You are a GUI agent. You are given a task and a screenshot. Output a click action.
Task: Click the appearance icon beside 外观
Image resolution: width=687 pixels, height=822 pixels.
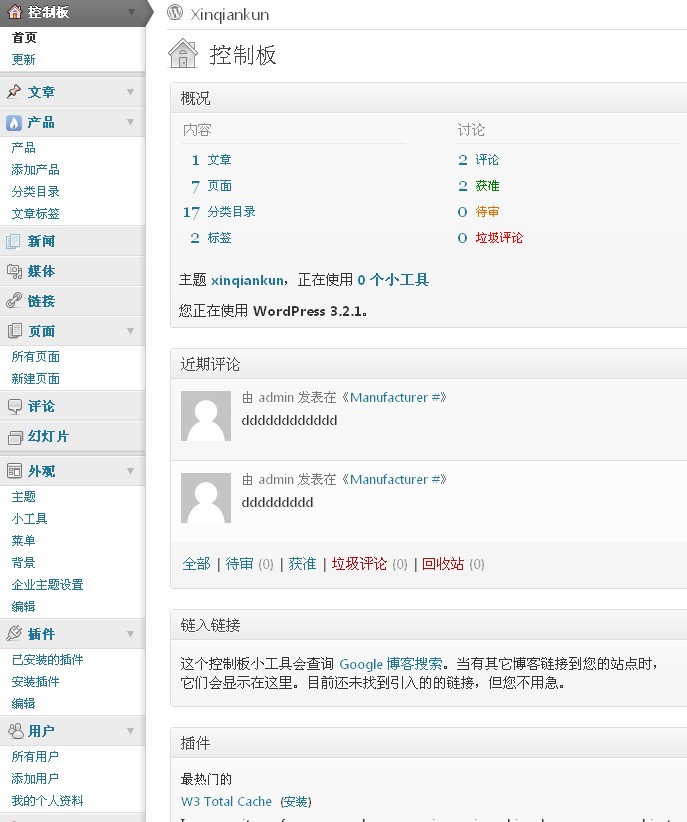(x=14, y=471)
